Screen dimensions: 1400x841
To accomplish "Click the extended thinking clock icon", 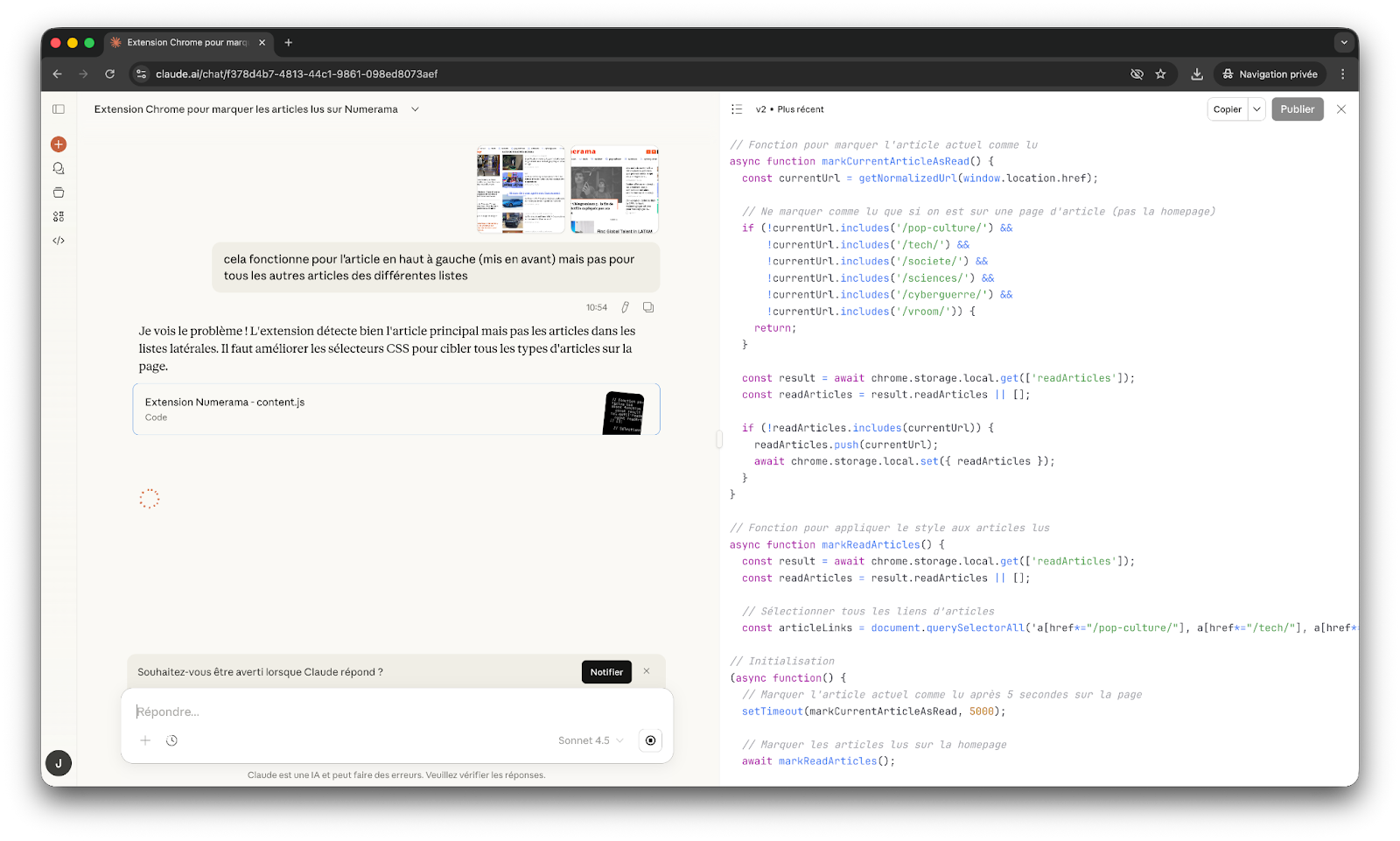I will (171, 740).
